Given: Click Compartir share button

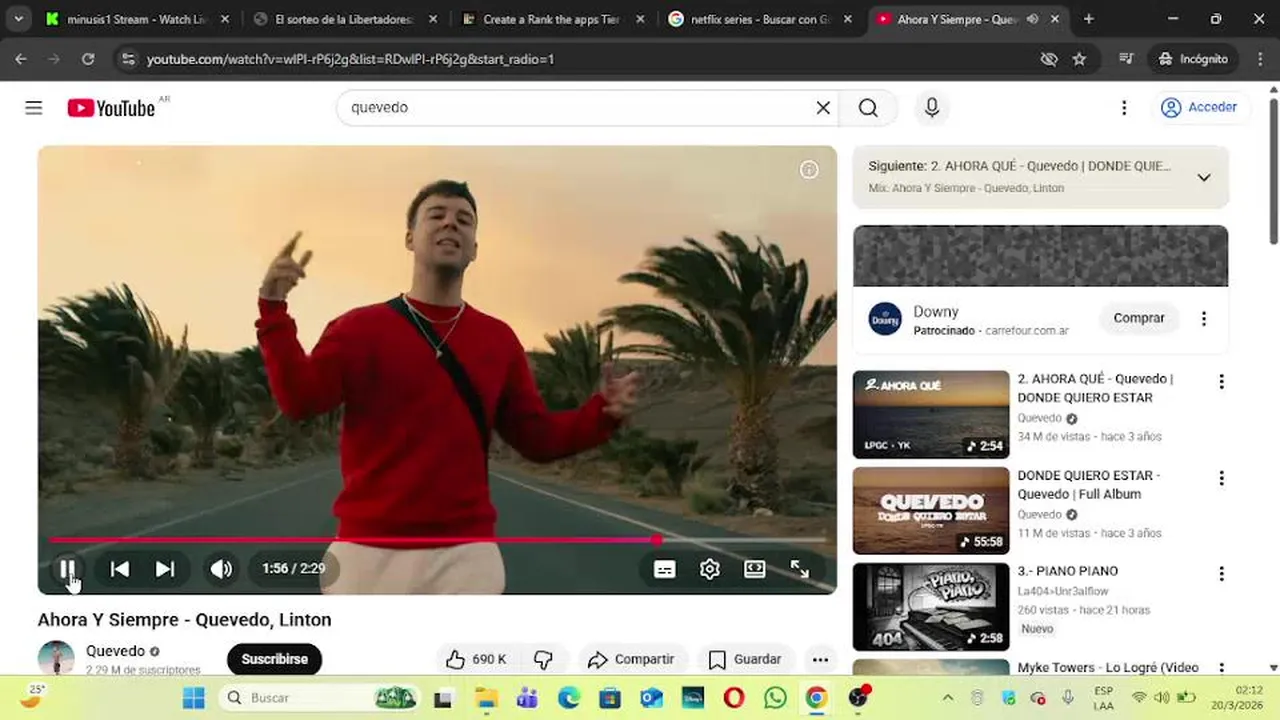Looking at the screenshot, I should coord(631,659).
